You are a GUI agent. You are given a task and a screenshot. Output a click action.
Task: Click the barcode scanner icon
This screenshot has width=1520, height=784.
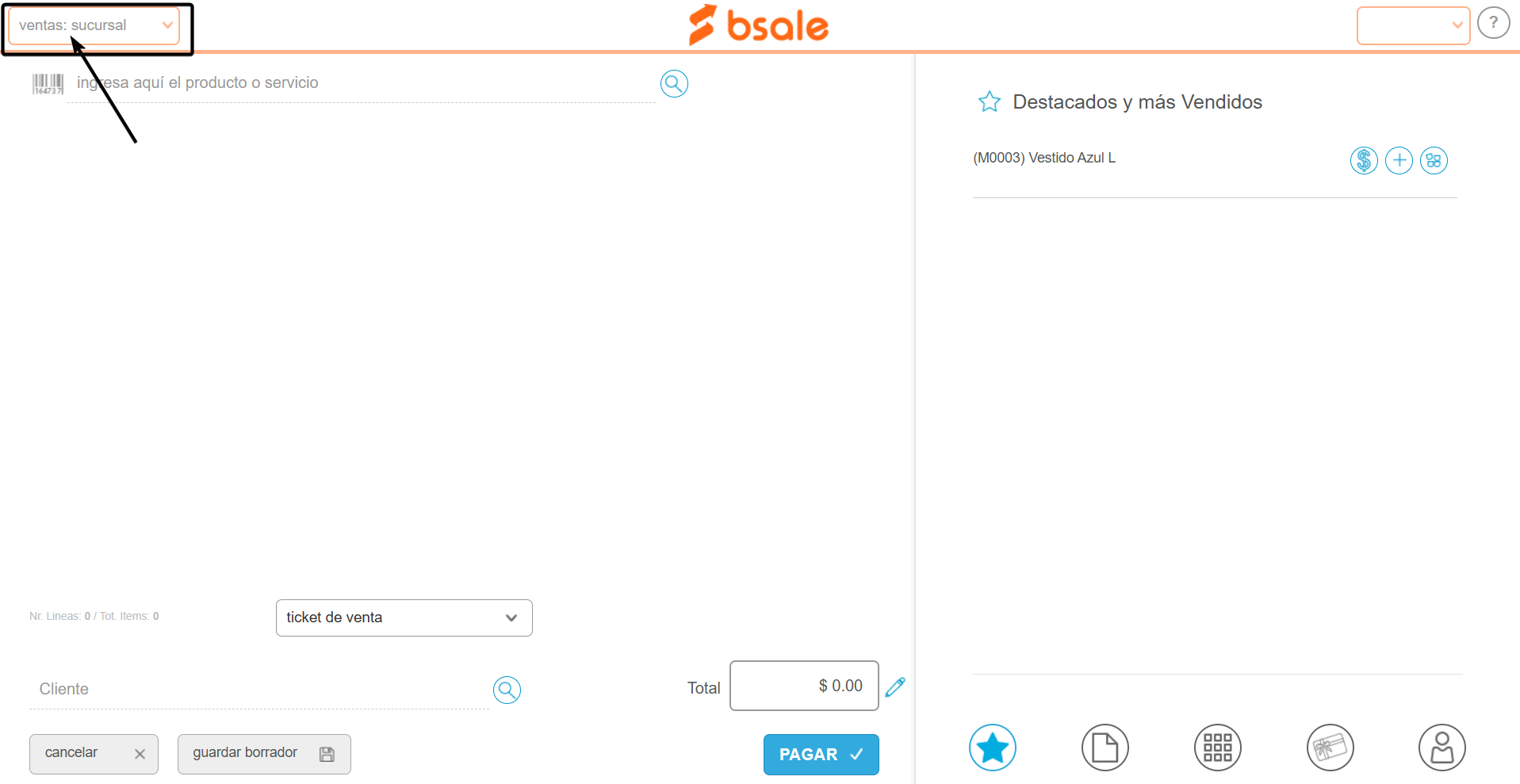tap(48, 84)
